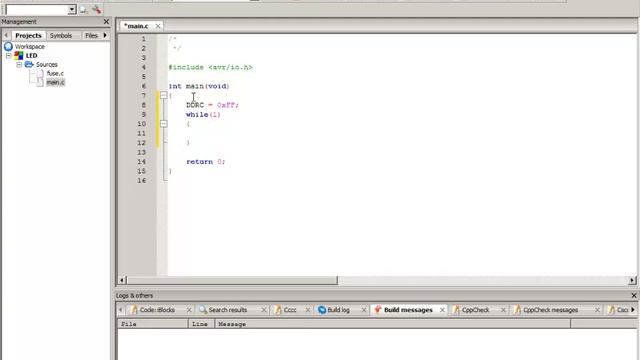Click the Cccc tab pencil icon

pyautogui.click(x=278, y=310)
